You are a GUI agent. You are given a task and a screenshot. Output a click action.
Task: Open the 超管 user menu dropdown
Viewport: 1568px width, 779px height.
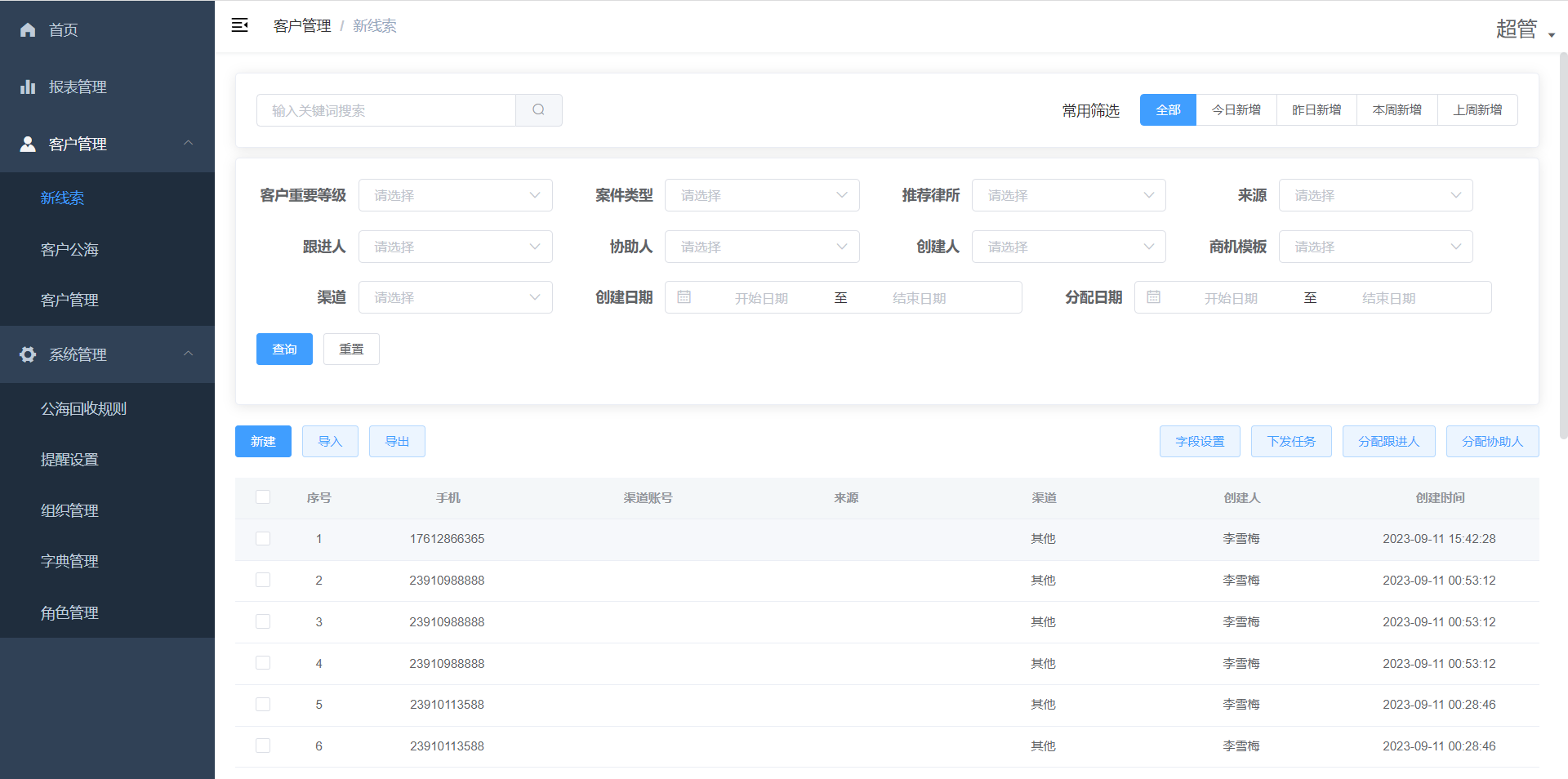1524,29
